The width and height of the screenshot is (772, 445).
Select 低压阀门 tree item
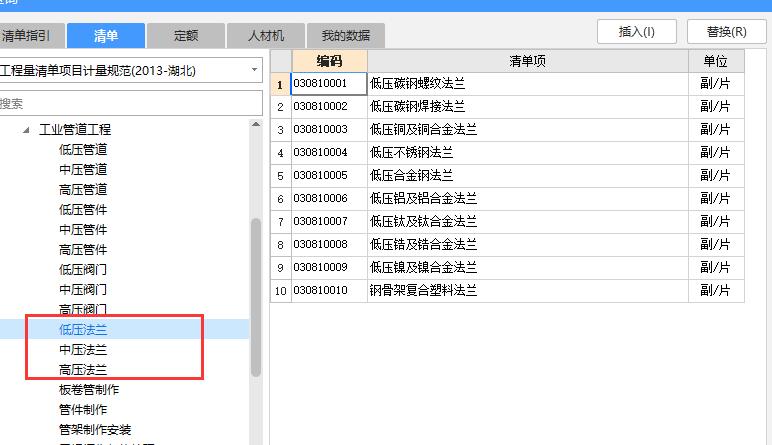tap(83, 270)
